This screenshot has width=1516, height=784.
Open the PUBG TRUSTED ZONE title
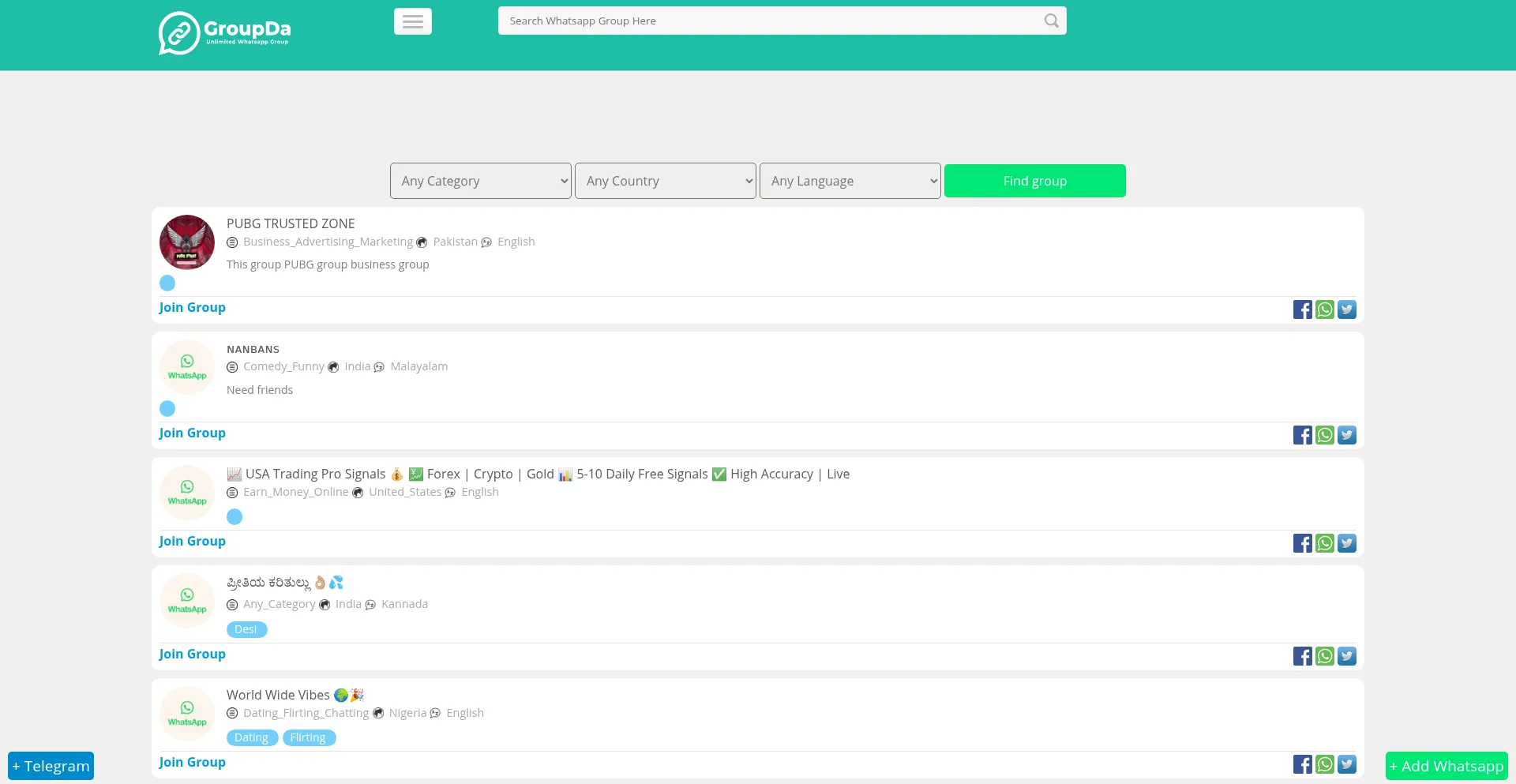[x=291, y=223]
